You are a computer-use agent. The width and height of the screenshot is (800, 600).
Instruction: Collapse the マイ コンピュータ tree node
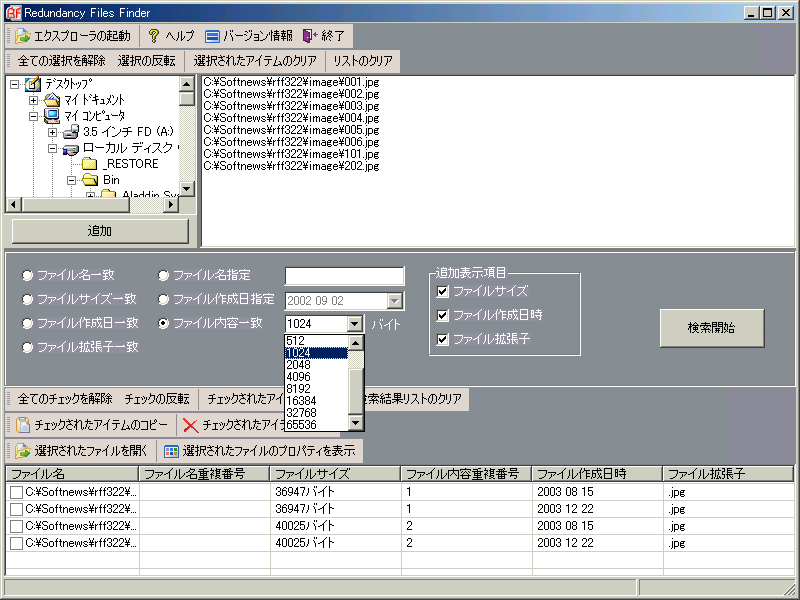(x=34, y=116)
